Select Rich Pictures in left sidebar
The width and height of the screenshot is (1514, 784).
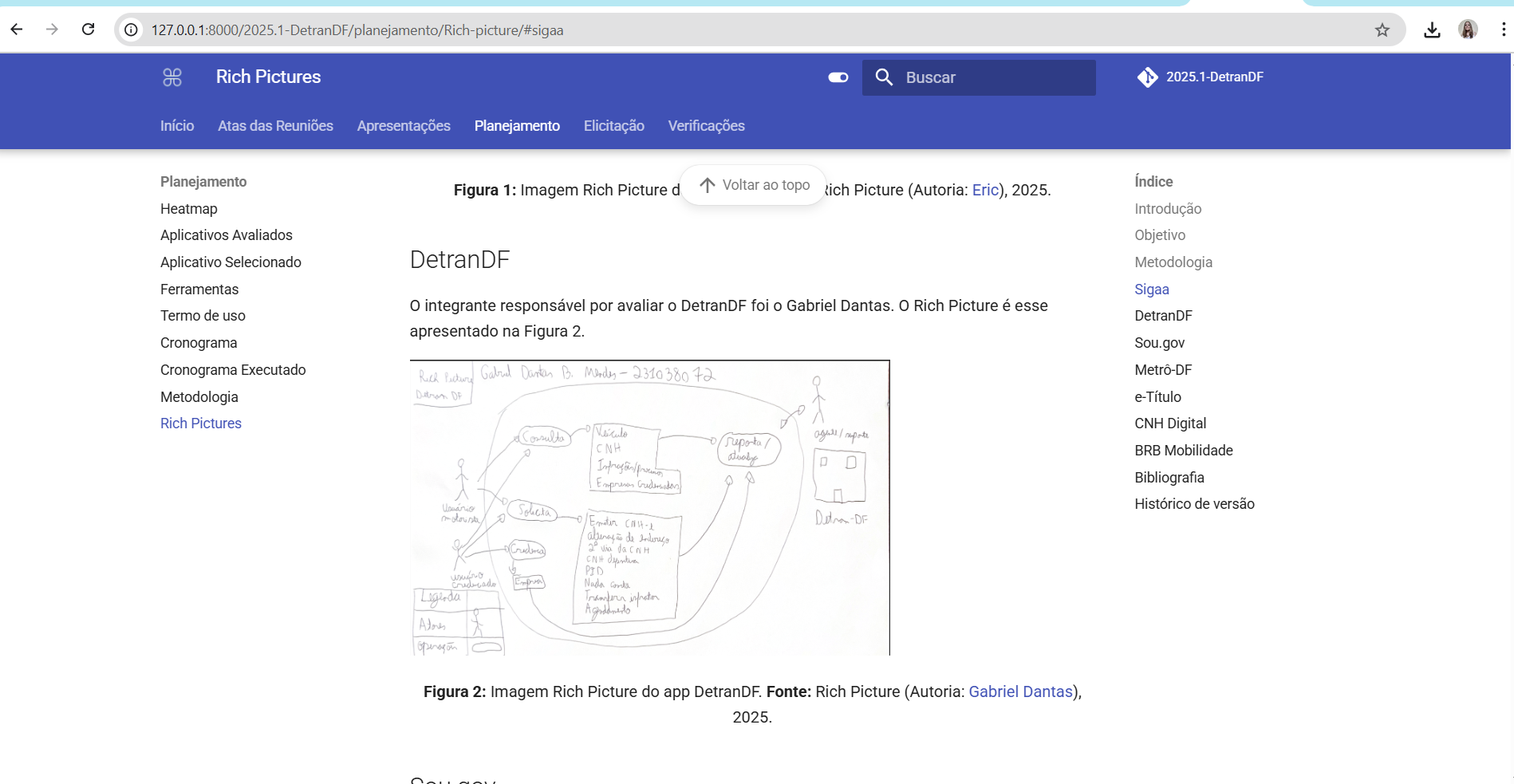click(x=201, y=424)
